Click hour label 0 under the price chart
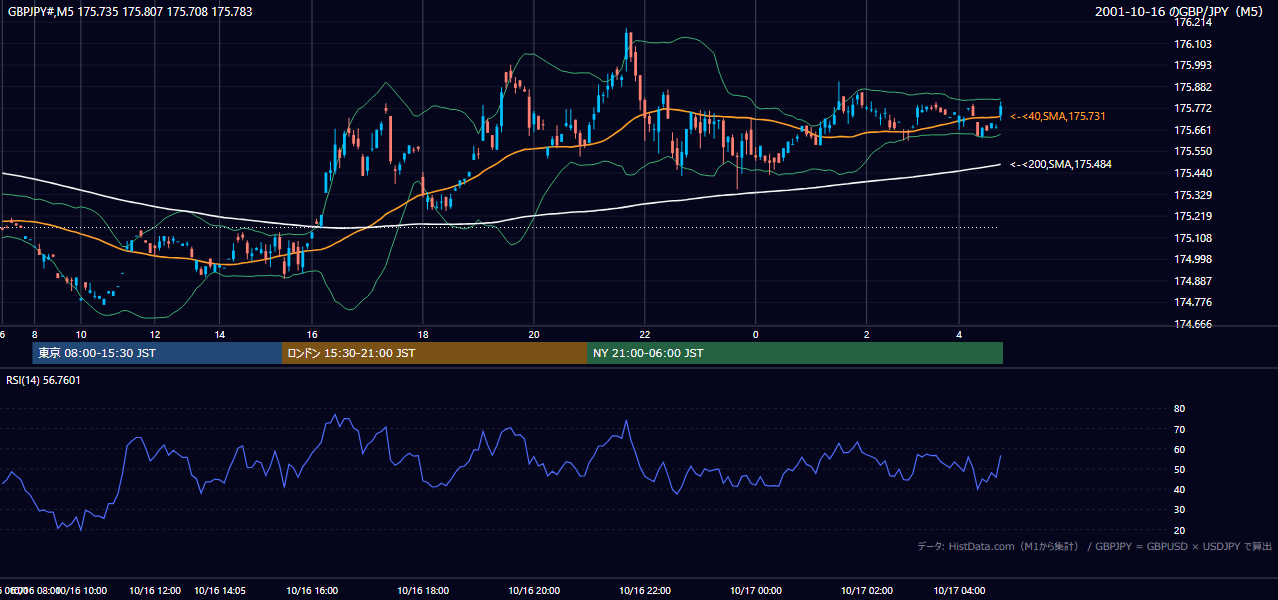1278x600 pixels. click(x=756, y=334)
